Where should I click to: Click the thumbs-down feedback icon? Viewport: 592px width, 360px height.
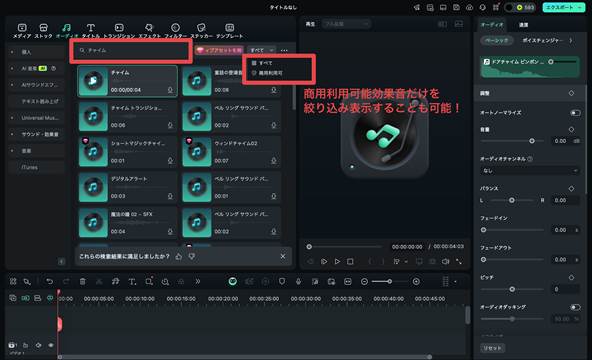pos(192,257)
